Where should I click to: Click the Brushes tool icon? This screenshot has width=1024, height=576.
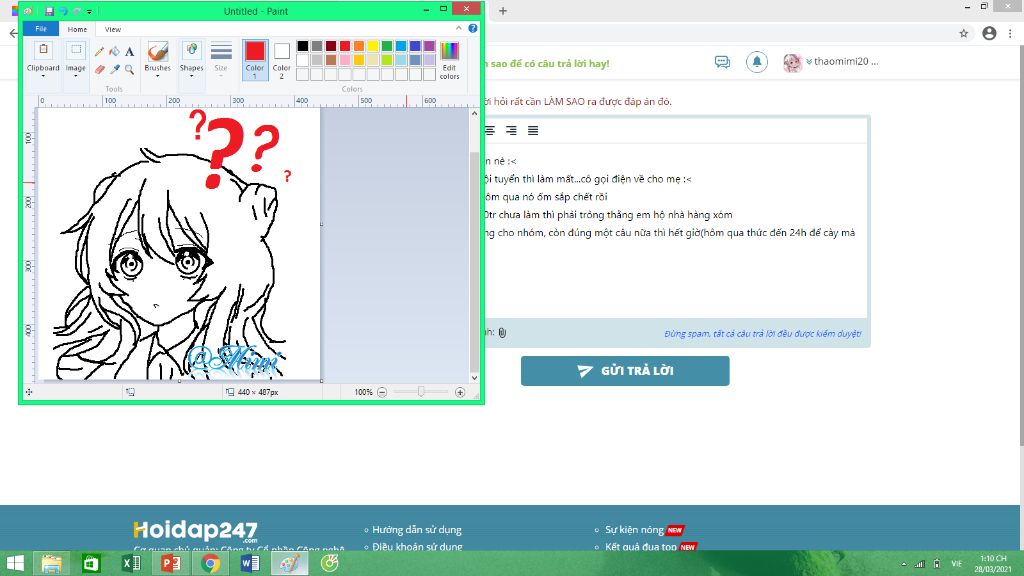pyautogui.click(x=157, y=52)
